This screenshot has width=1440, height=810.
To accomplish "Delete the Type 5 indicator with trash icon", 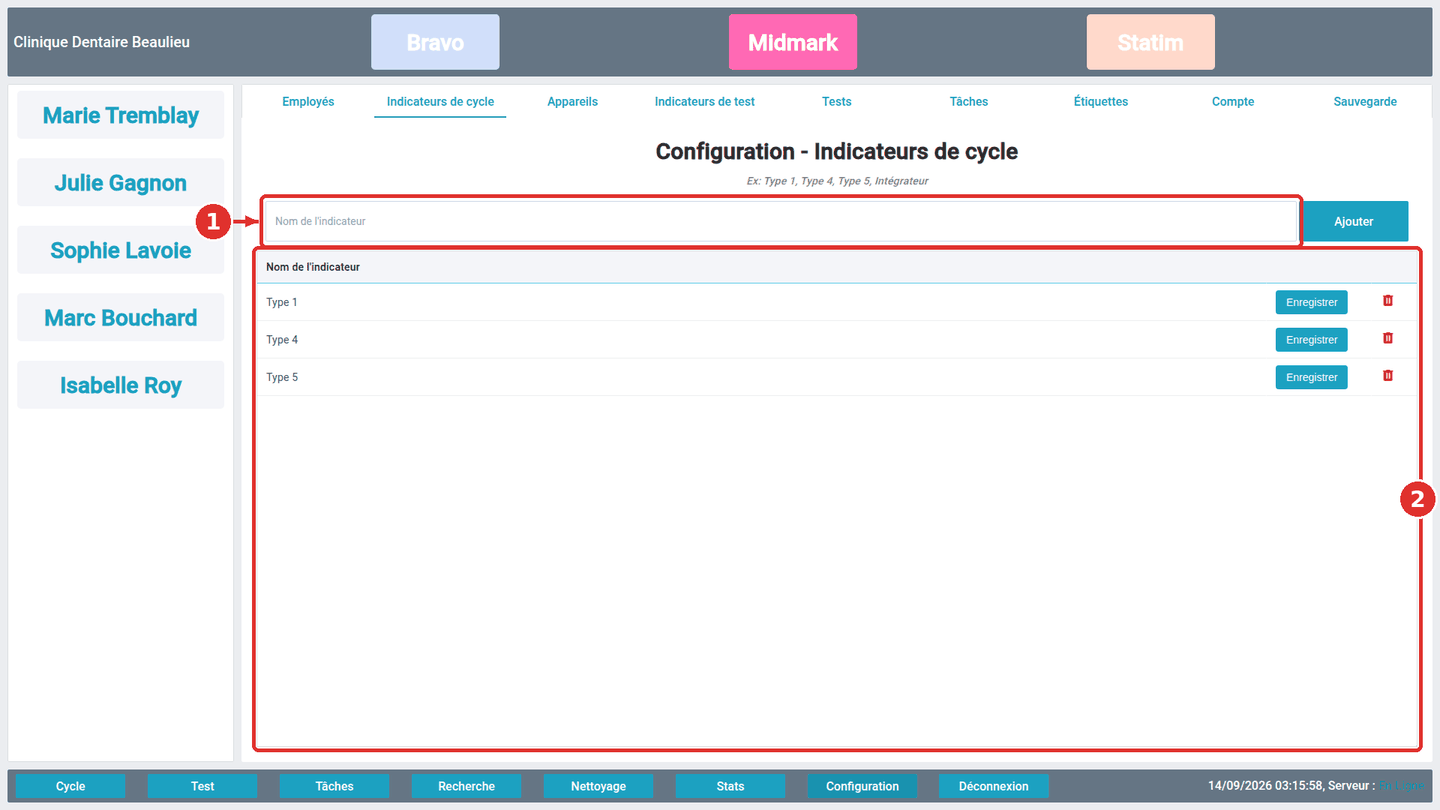I will (x=1387, y=376).
